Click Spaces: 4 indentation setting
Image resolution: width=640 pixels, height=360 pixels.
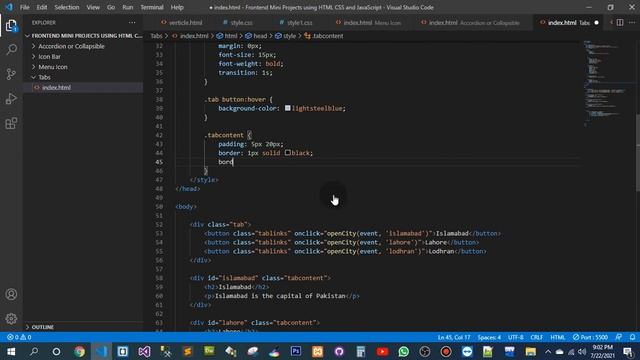click(489, 337)
